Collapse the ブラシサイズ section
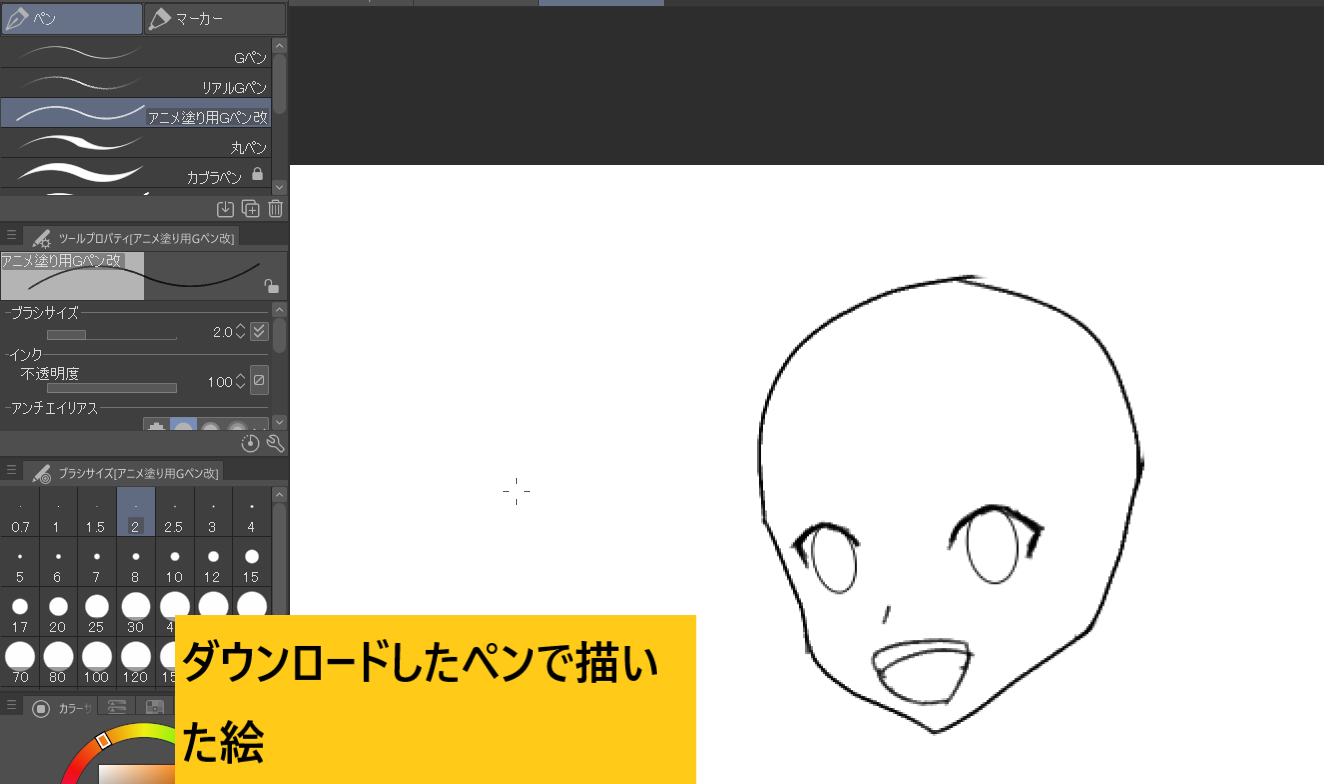The width and height of the screenshot is (1324, 784). [x=8, y=312]
